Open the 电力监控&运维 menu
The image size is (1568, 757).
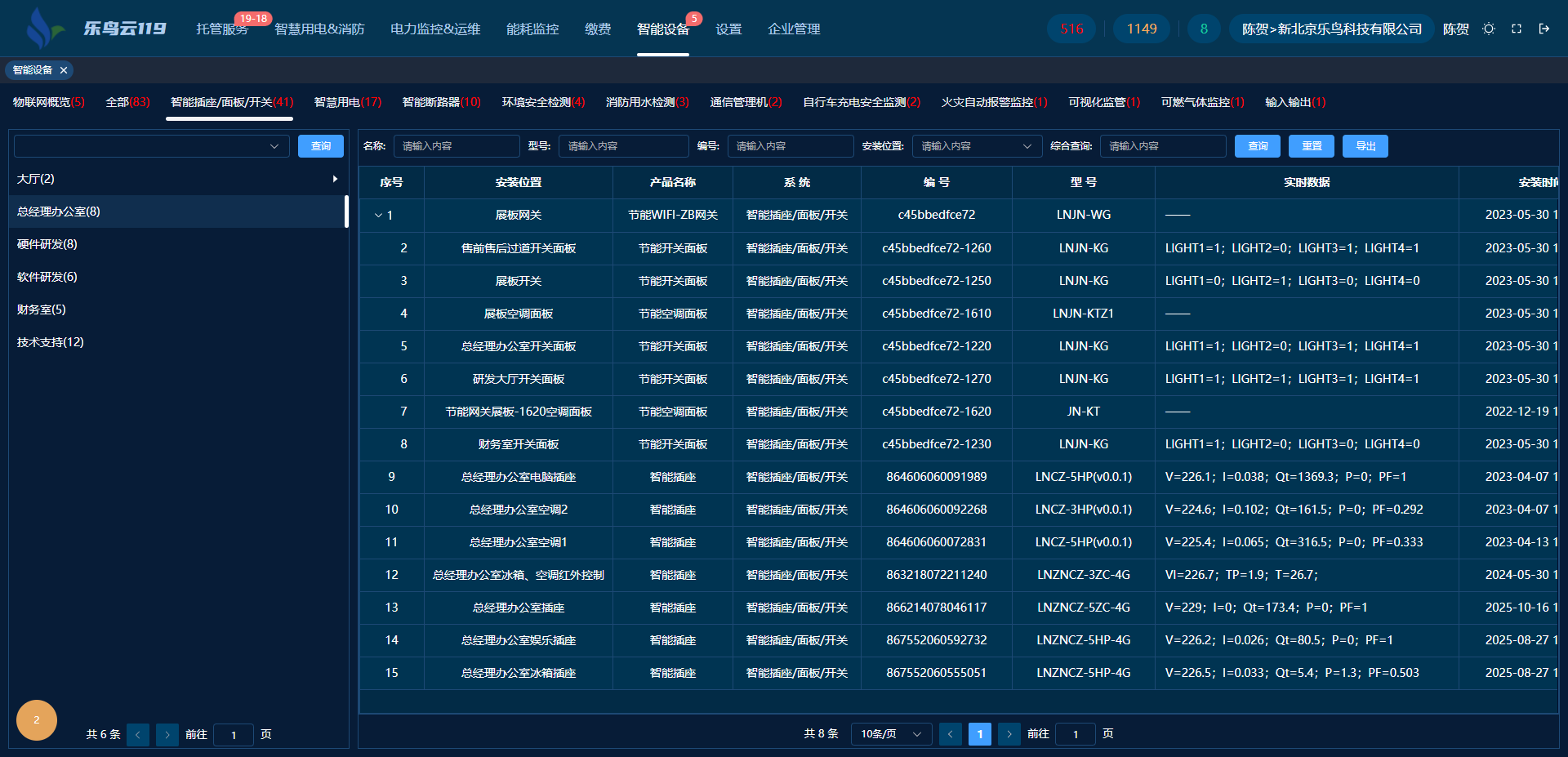coord(435,29)
